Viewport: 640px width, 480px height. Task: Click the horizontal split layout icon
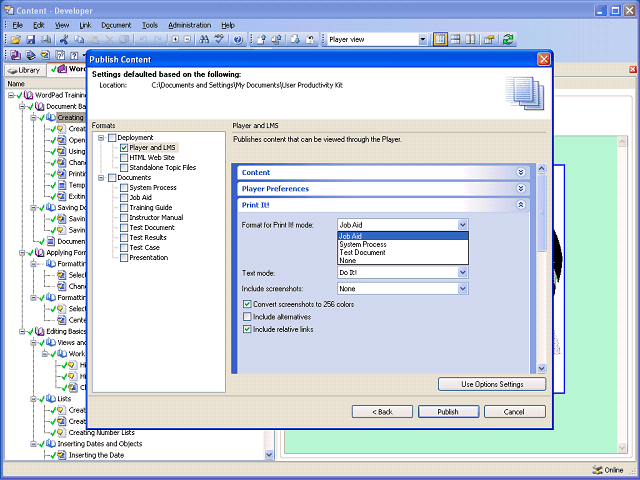[x=455, y=40]
